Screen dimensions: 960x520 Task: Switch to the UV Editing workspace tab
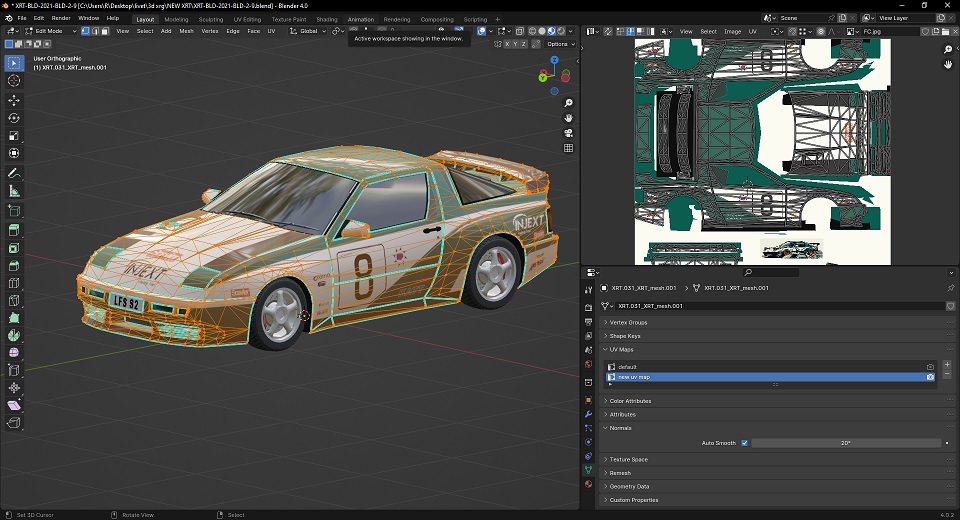coord(245,19)
